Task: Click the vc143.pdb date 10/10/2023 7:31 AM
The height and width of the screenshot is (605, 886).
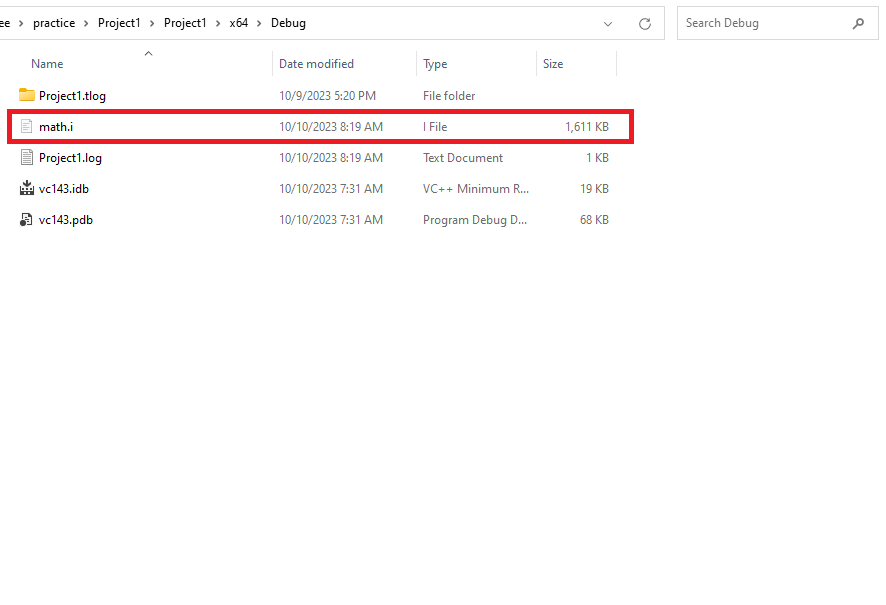Action: 331,220
